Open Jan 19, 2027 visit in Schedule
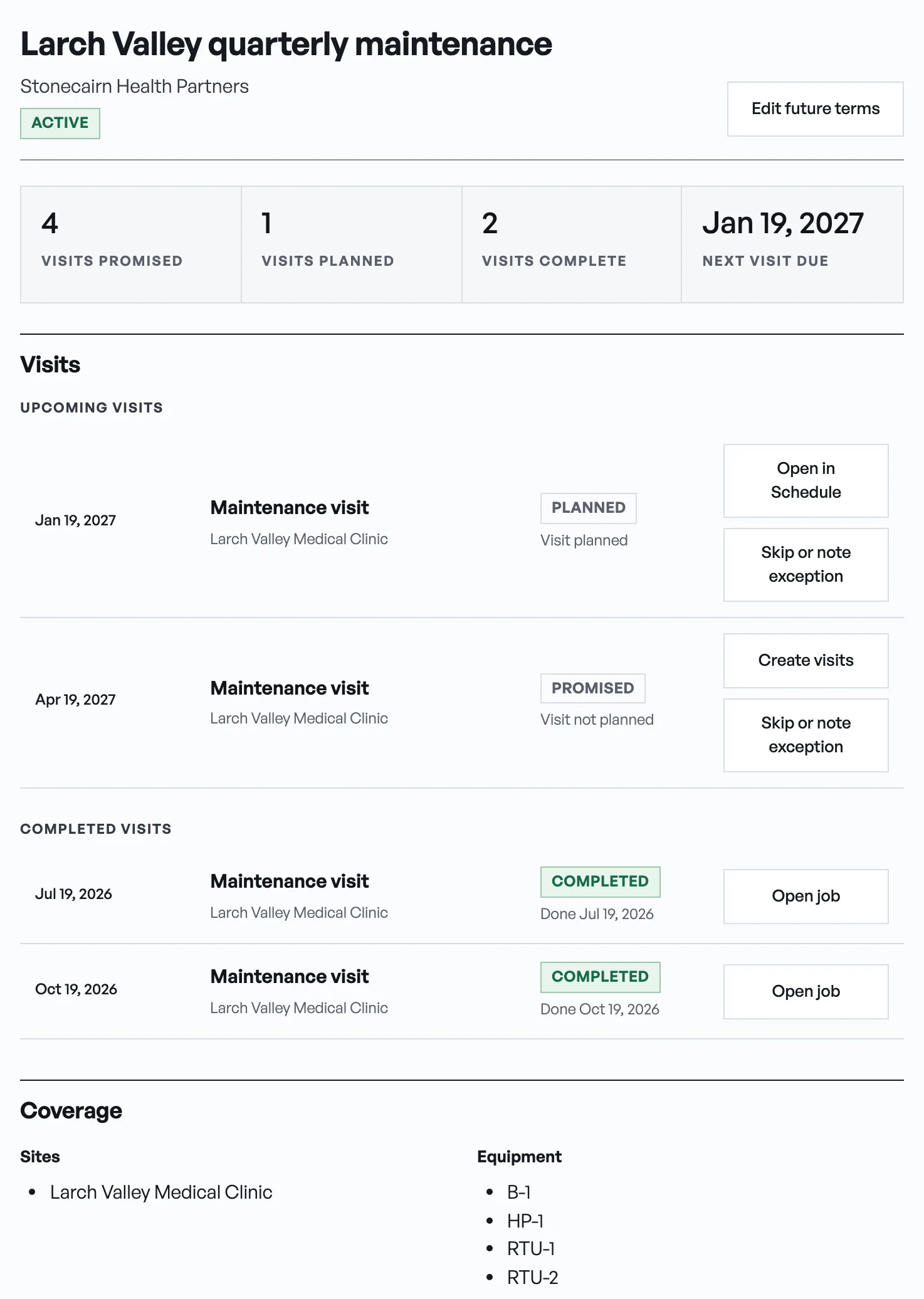Image resolution: width=924 pixels, height=1299 pixels. (x=806, y=481)
